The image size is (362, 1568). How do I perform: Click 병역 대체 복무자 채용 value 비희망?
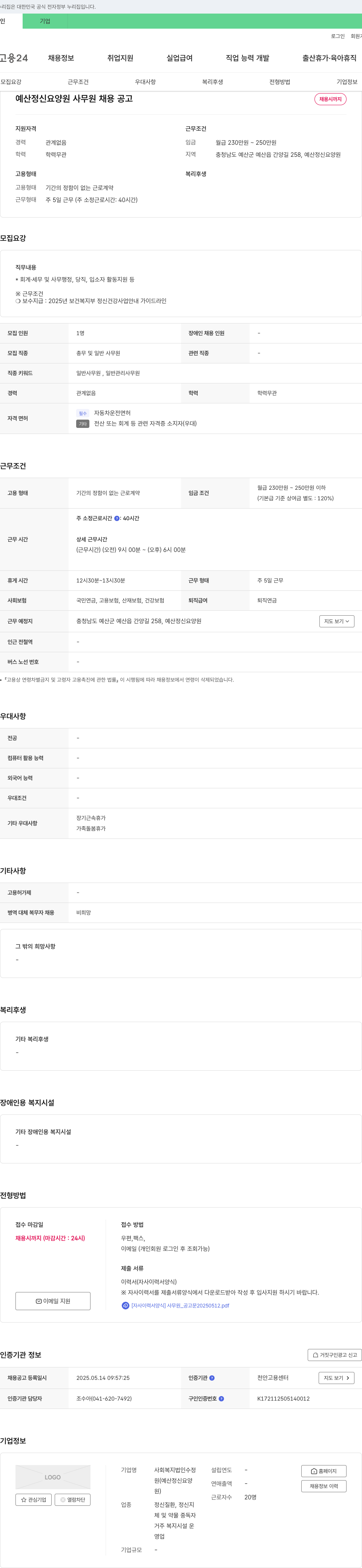[x=83, y=913]
